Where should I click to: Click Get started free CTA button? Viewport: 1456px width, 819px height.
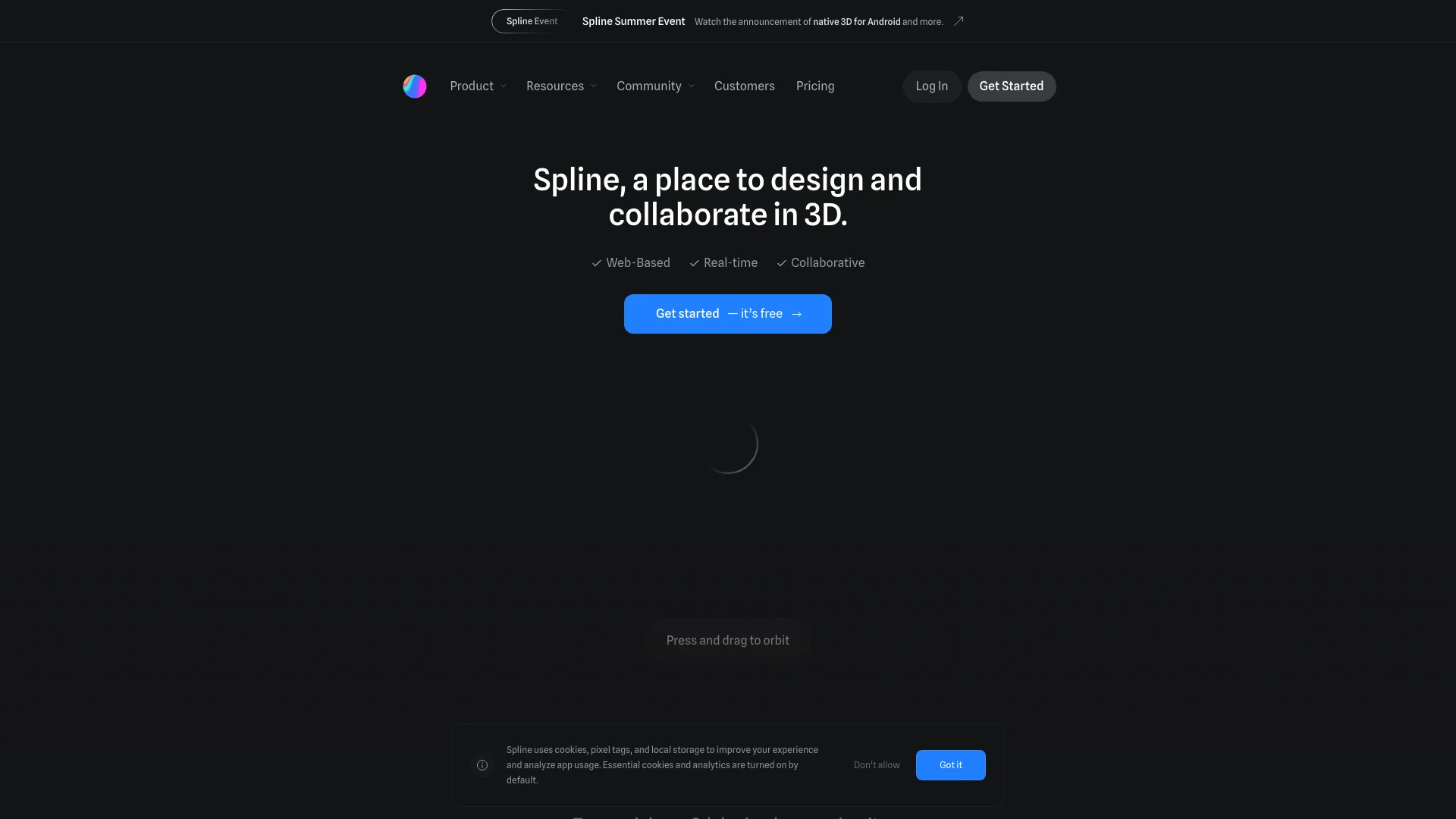tap(727, 314)
